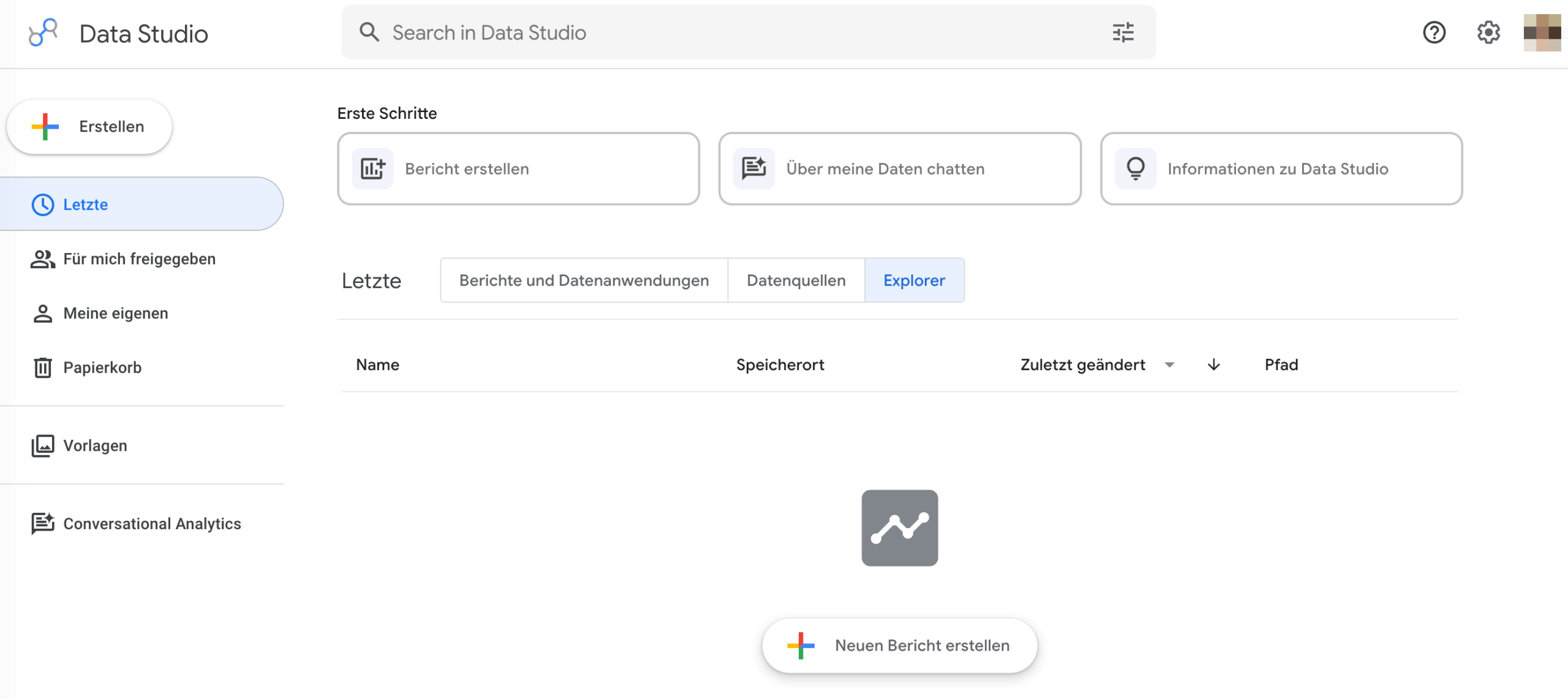This screenshot has height=699, width=1568.
Task: Go to Meine eigenen
Action: coord(141,314)
